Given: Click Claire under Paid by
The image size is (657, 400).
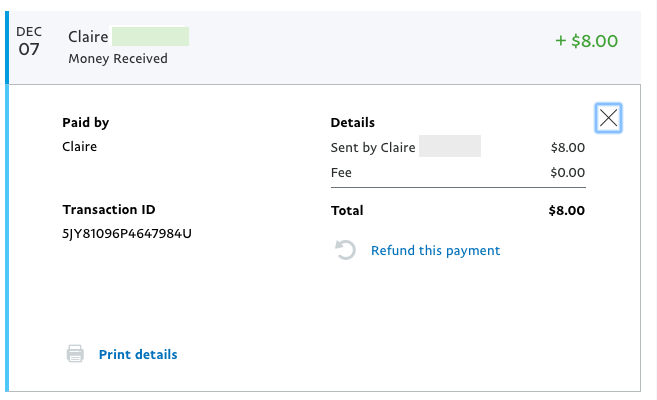Looking at the screenshot, I should point(80,147).
